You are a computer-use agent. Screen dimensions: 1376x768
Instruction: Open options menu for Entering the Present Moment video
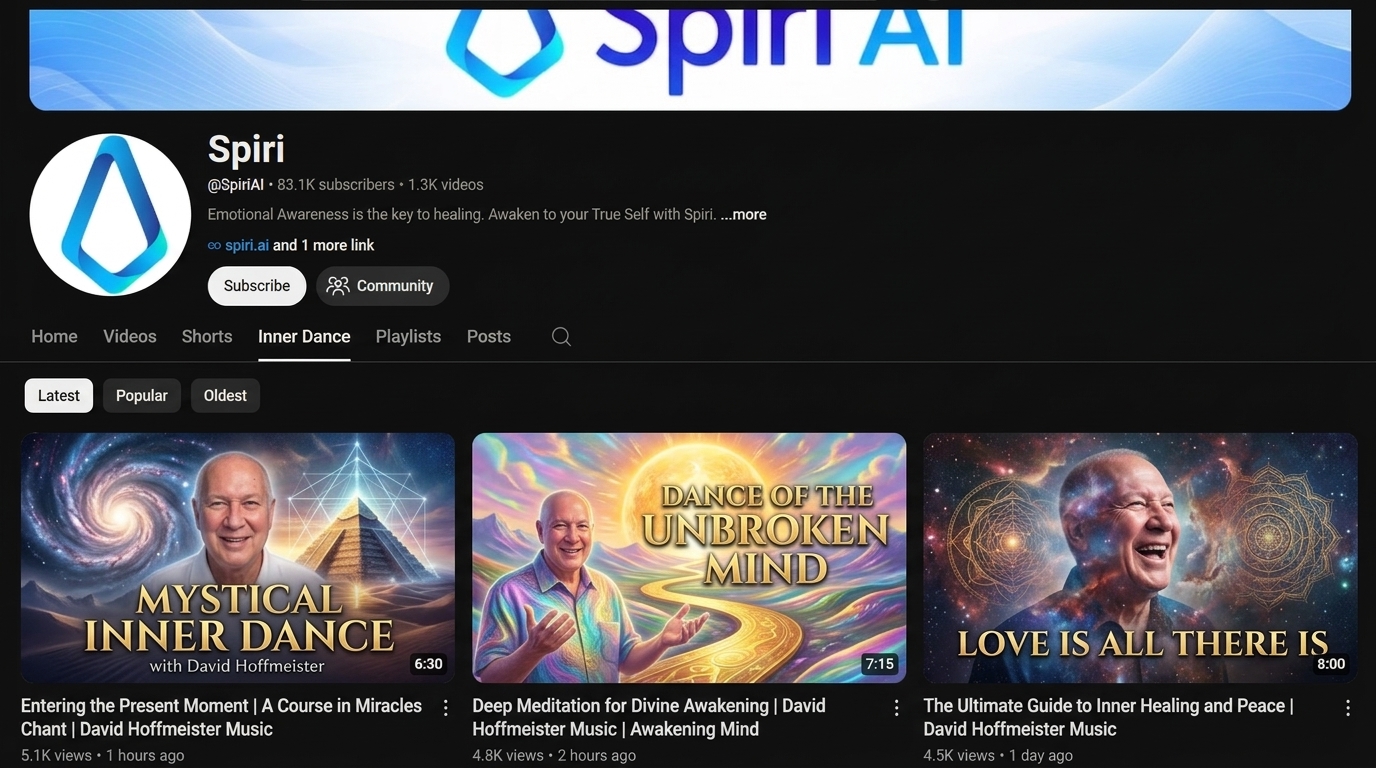(445, 708)
